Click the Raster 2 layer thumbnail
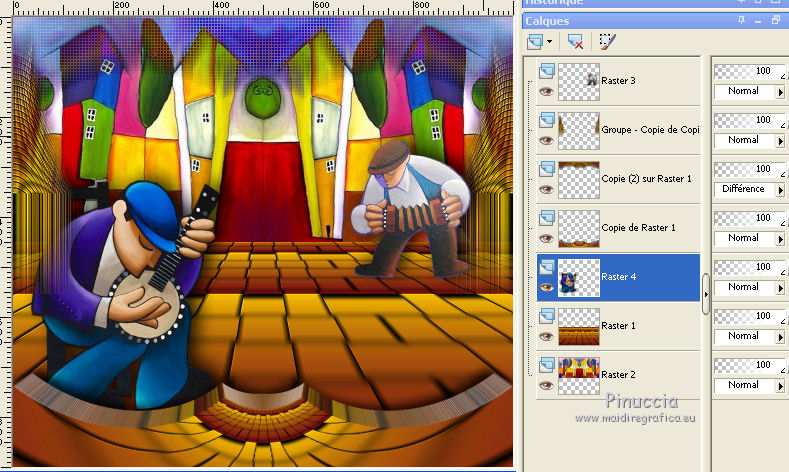 coord(579,376)
